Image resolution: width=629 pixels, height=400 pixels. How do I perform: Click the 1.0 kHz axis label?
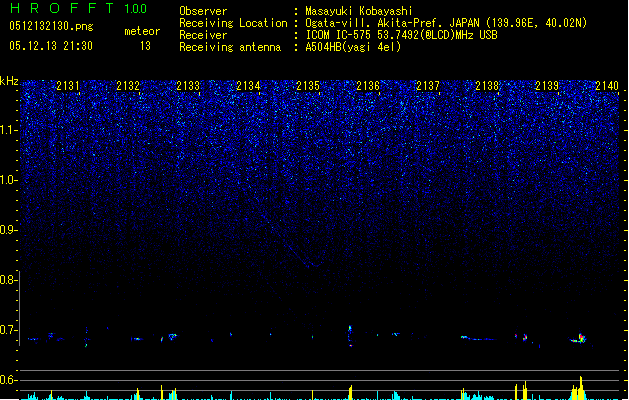coord(8,180)
